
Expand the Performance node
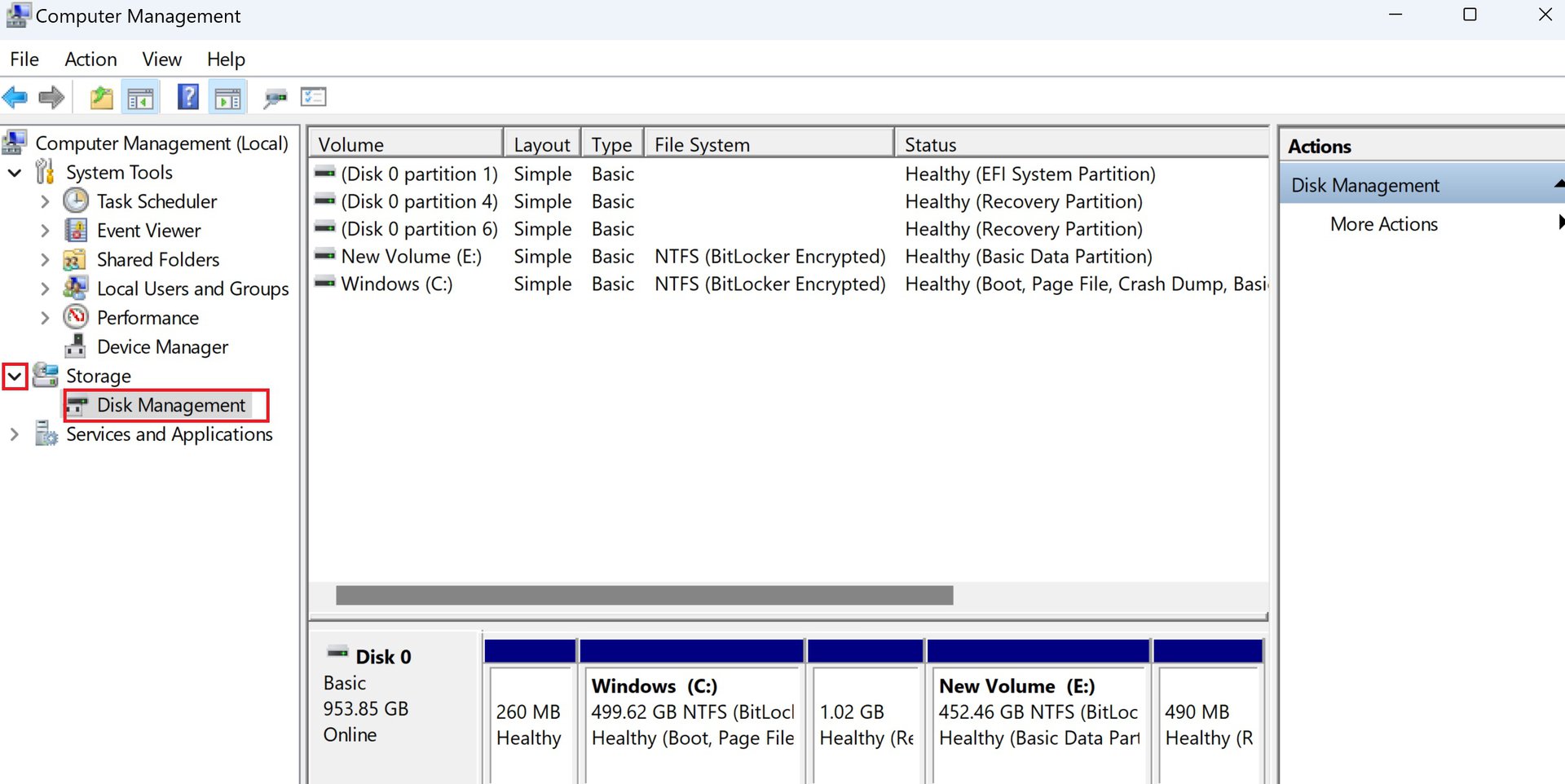(45, 318)
